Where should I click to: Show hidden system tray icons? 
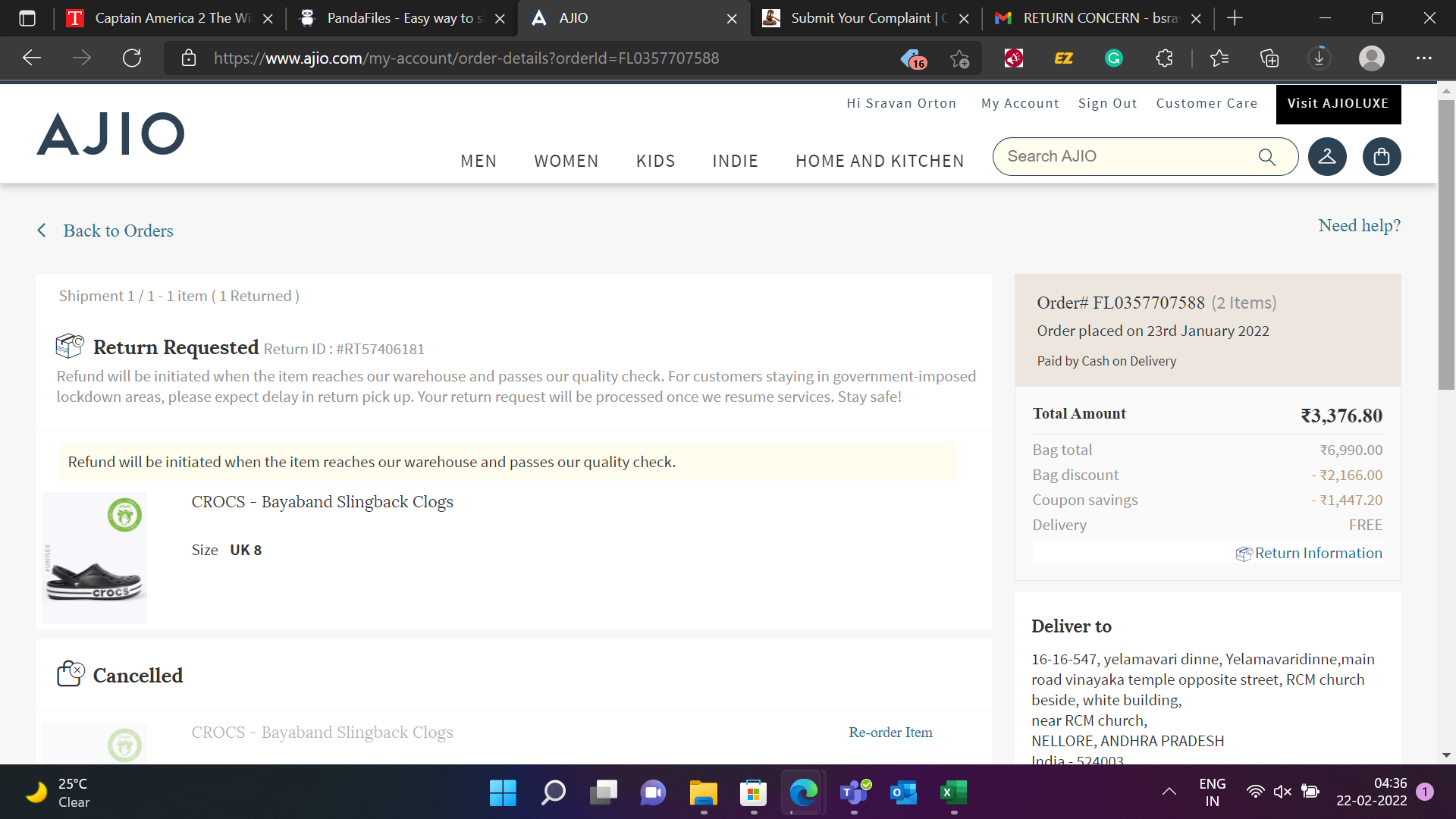tap(1169, 792)
